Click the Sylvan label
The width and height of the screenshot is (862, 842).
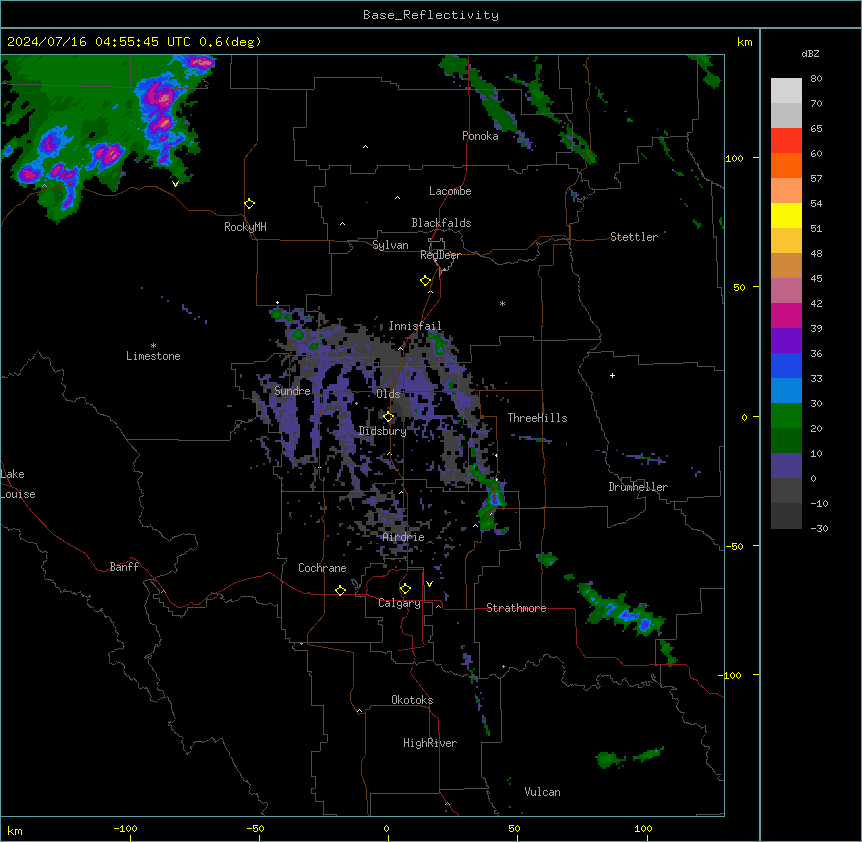point(390,245)
